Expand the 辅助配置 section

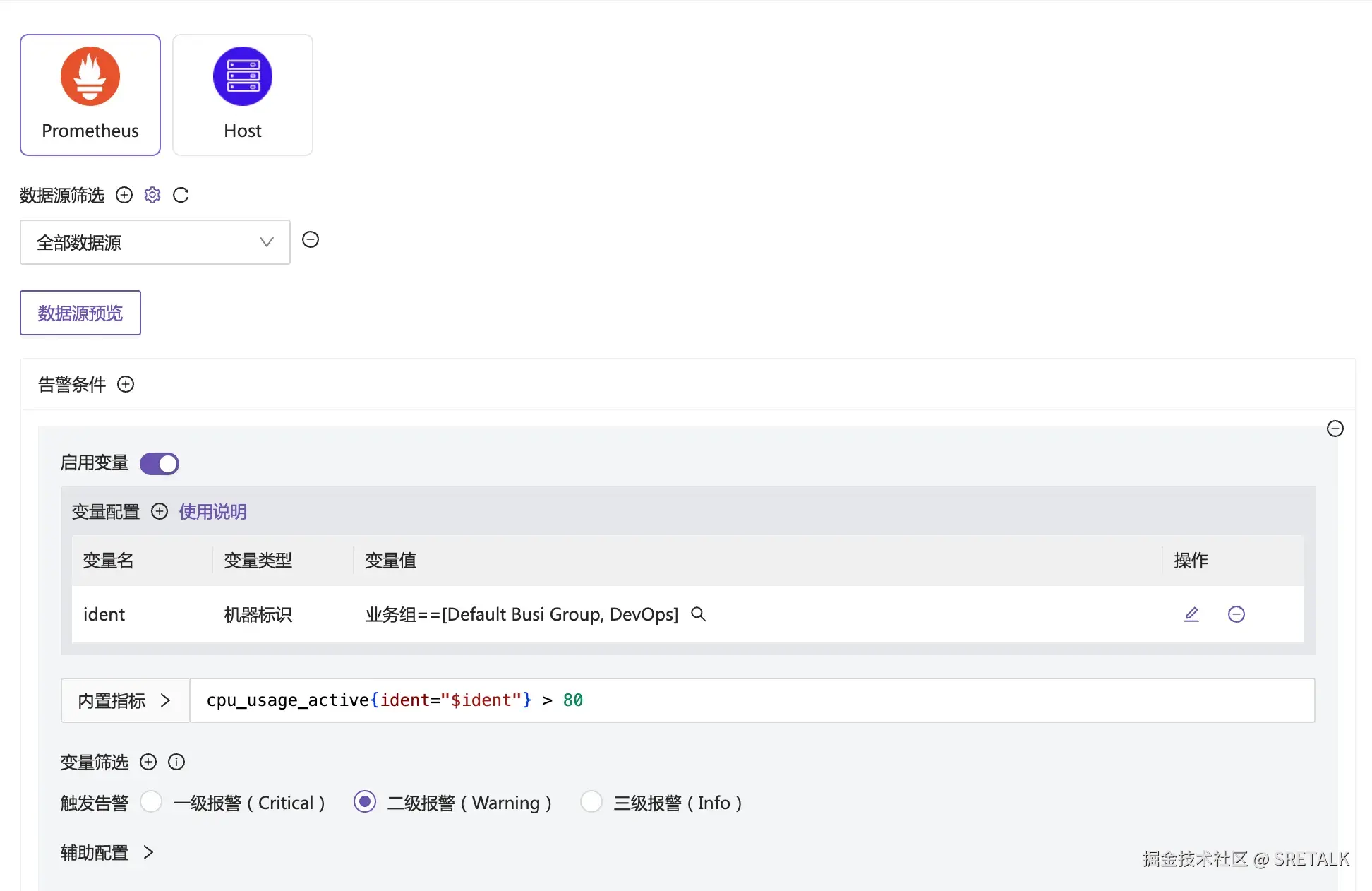click(x=107, y=852)
